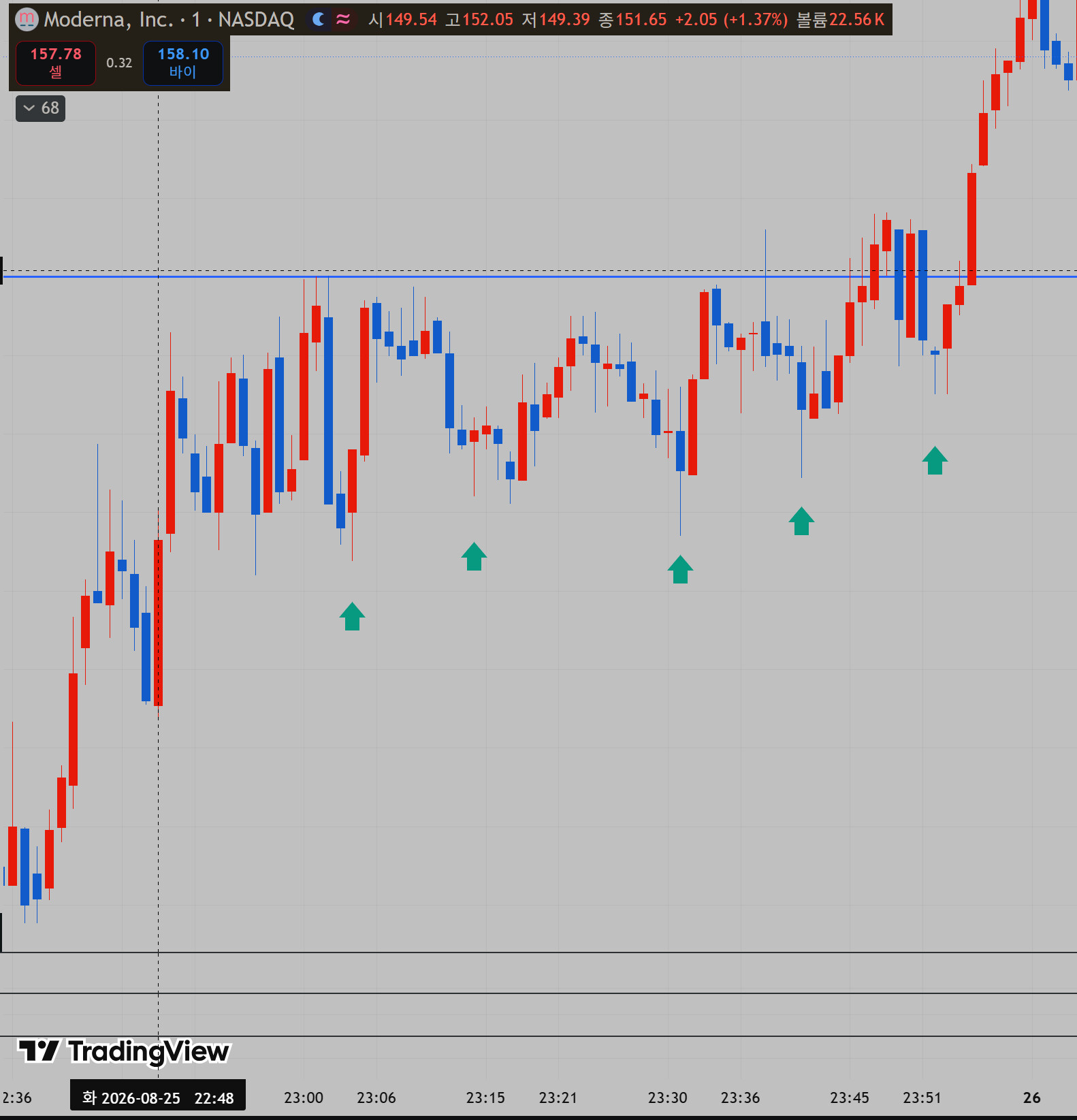The height and width of the screenshot is (1120, 1077).
Task: Click the Moderna company logo icon
Action: [27, 19]
